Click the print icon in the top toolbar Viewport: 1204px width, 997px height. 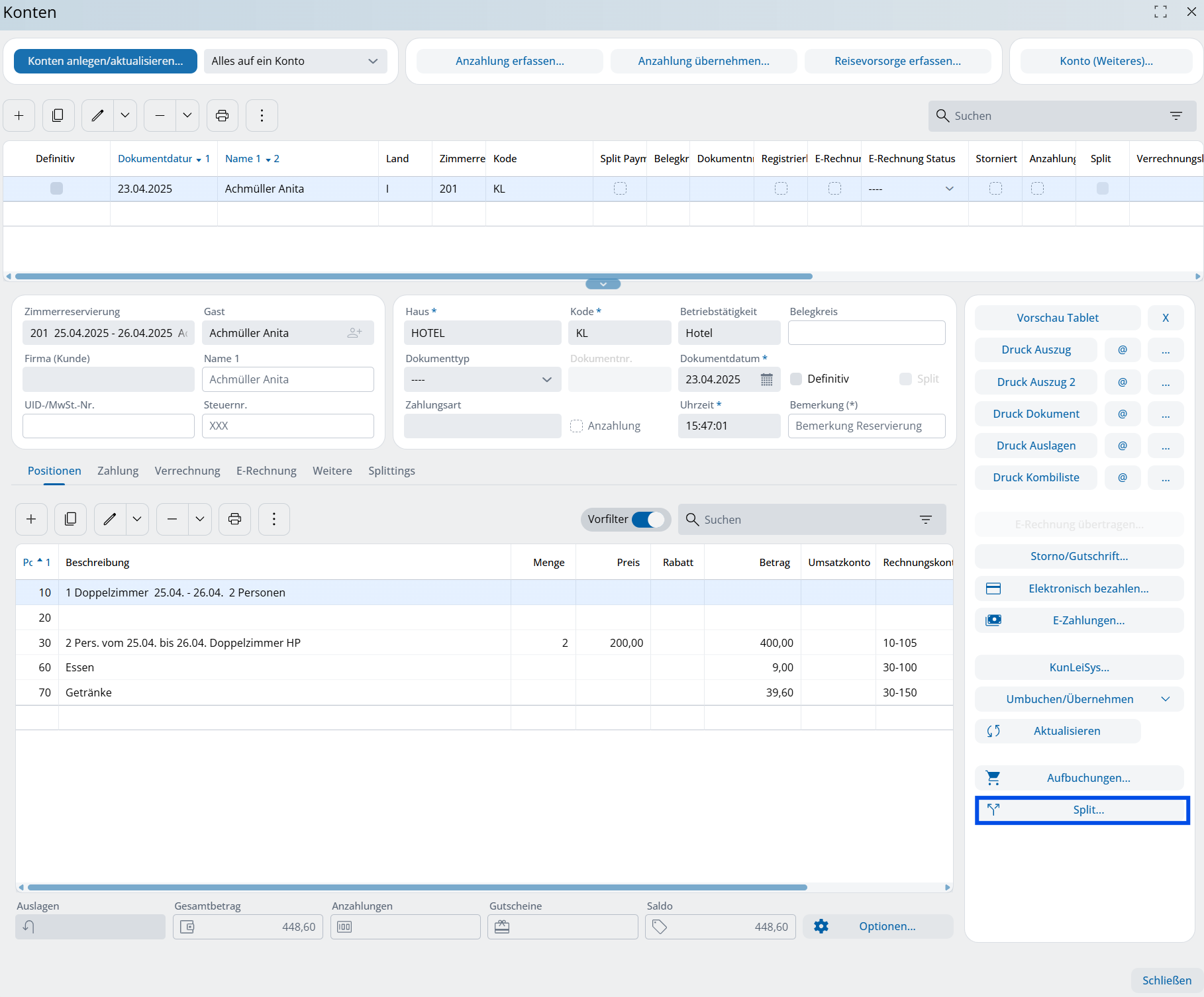(x=223, y=116)
